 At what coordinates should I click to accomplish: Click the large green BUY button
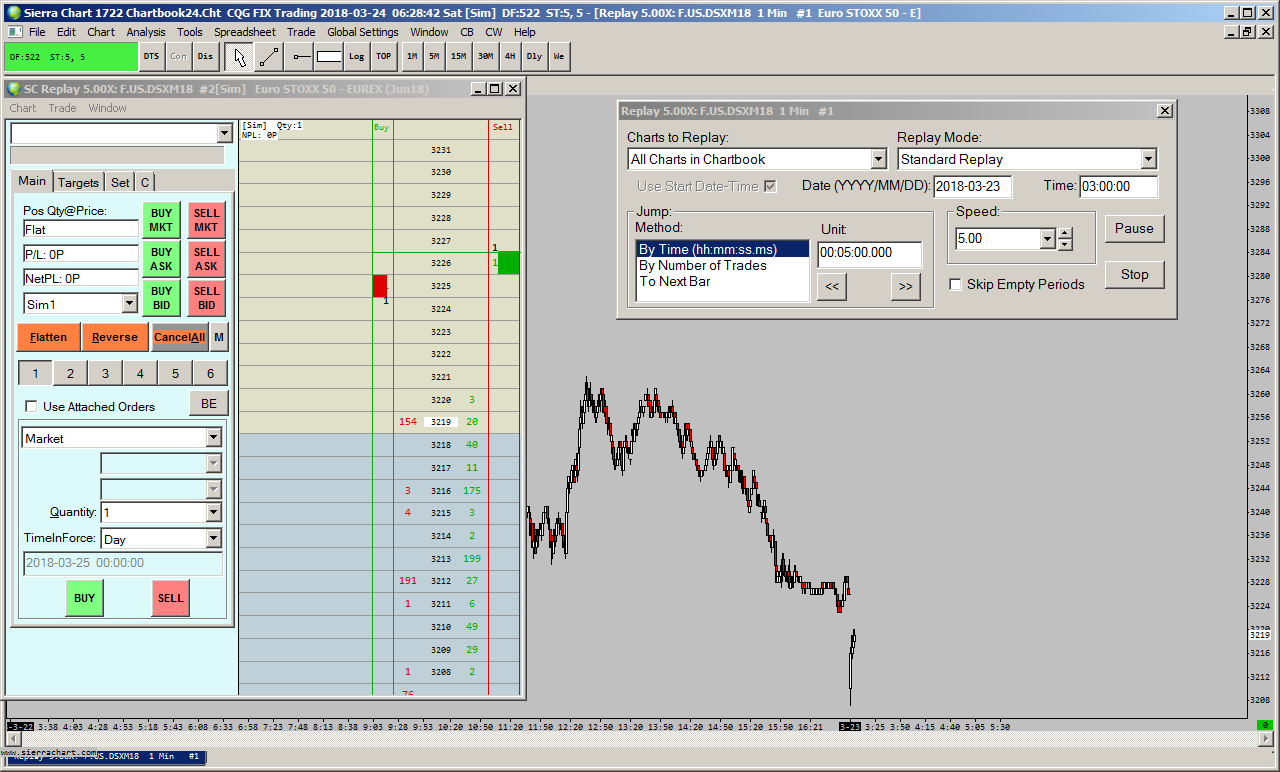click(85, 598)
